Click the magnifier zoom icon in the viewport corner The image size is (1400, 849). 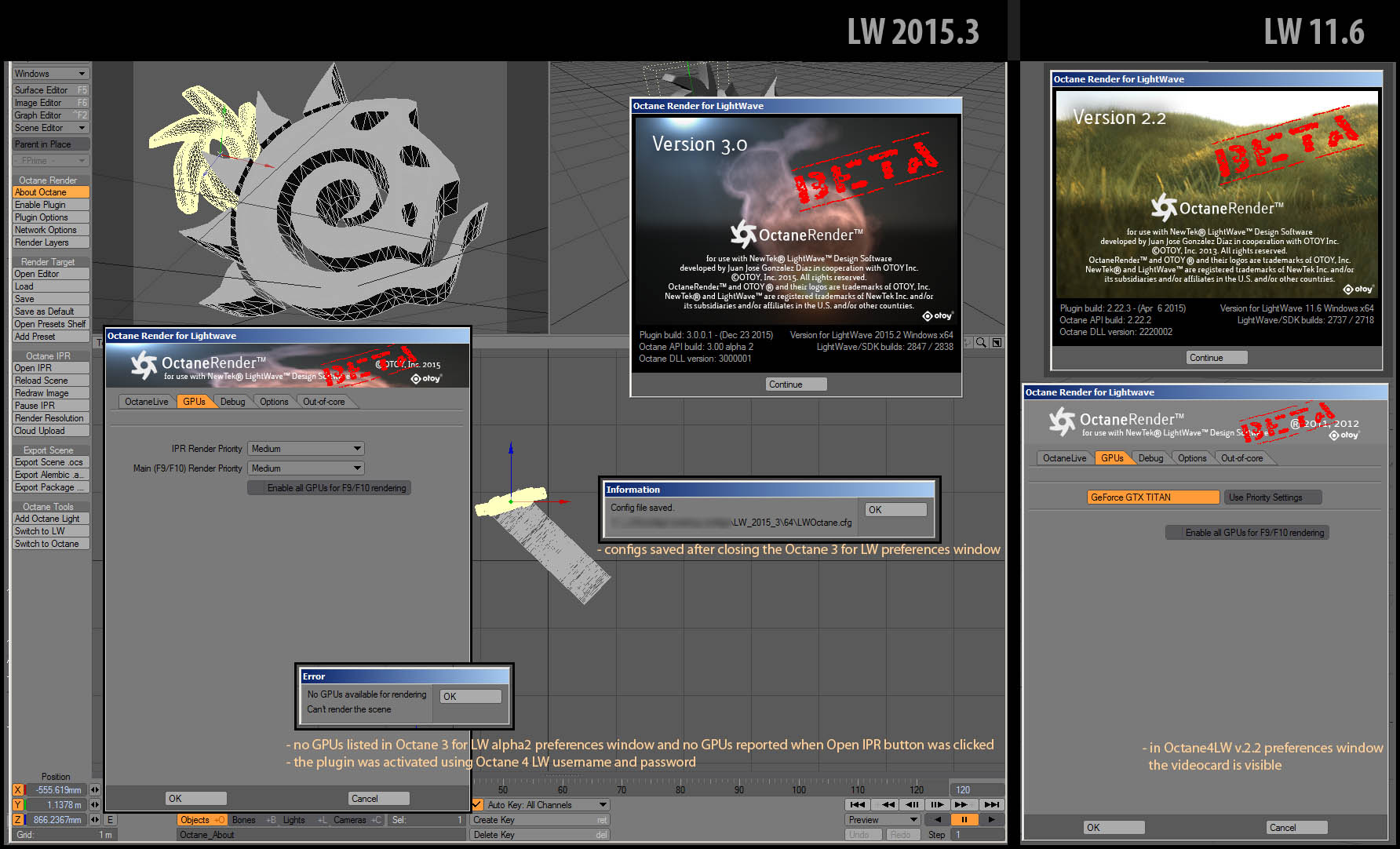click(x=981, y=343)
